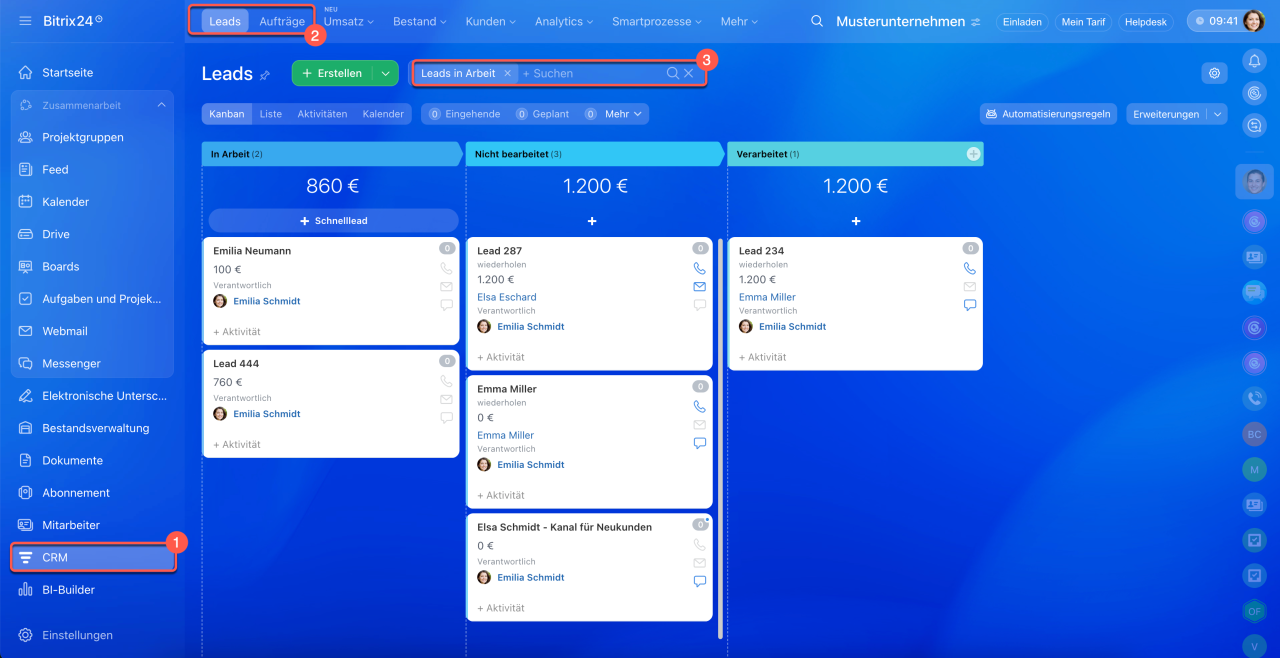Expand the Umsatz menu
The width and height of the screenshot is (1280, 658).
click(348, 21)
